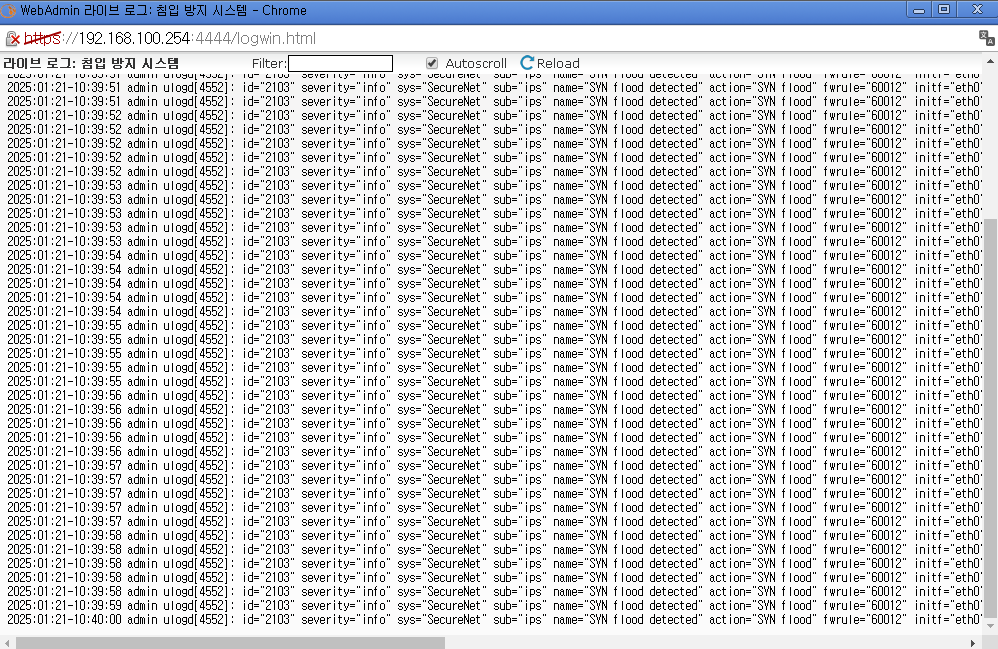
Task: Click the heading 라이브 로그: 침입 방지 시스템
Action: pyautogui.click(x=91, y=63)
